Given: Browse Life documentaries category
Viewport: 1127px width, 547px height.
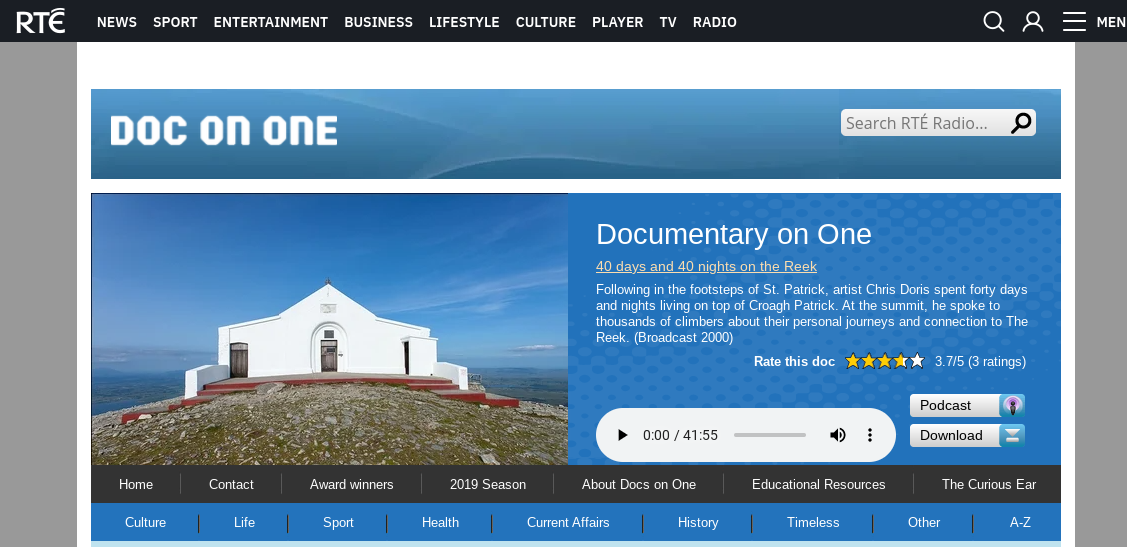Looking at the screenshot, I should click(x=244, y=523).
